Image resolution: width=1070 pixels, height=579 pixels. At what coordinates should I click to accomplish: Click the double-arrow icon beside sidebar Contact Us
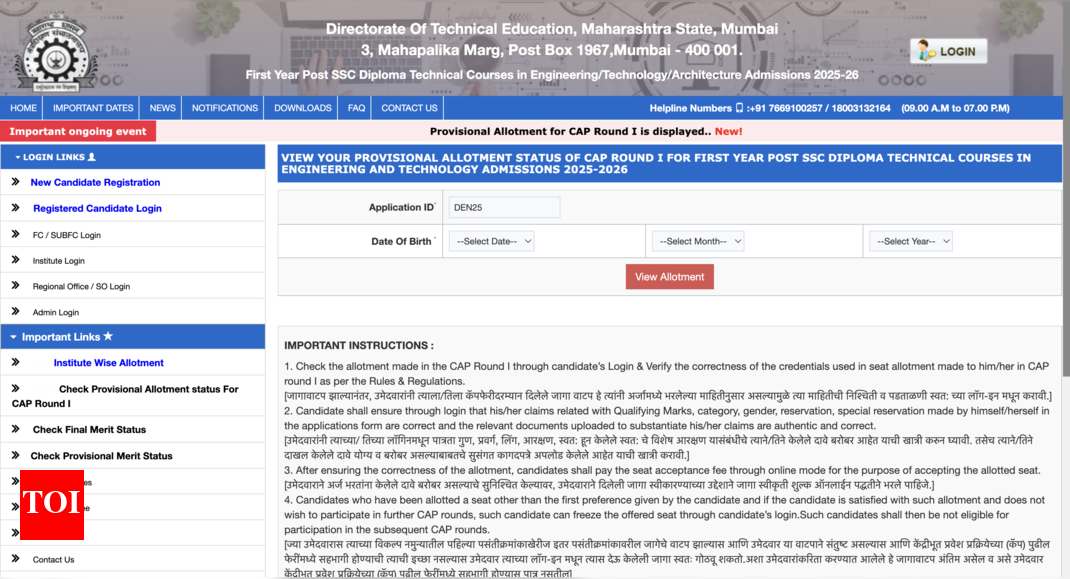click(x=16, y=559)
